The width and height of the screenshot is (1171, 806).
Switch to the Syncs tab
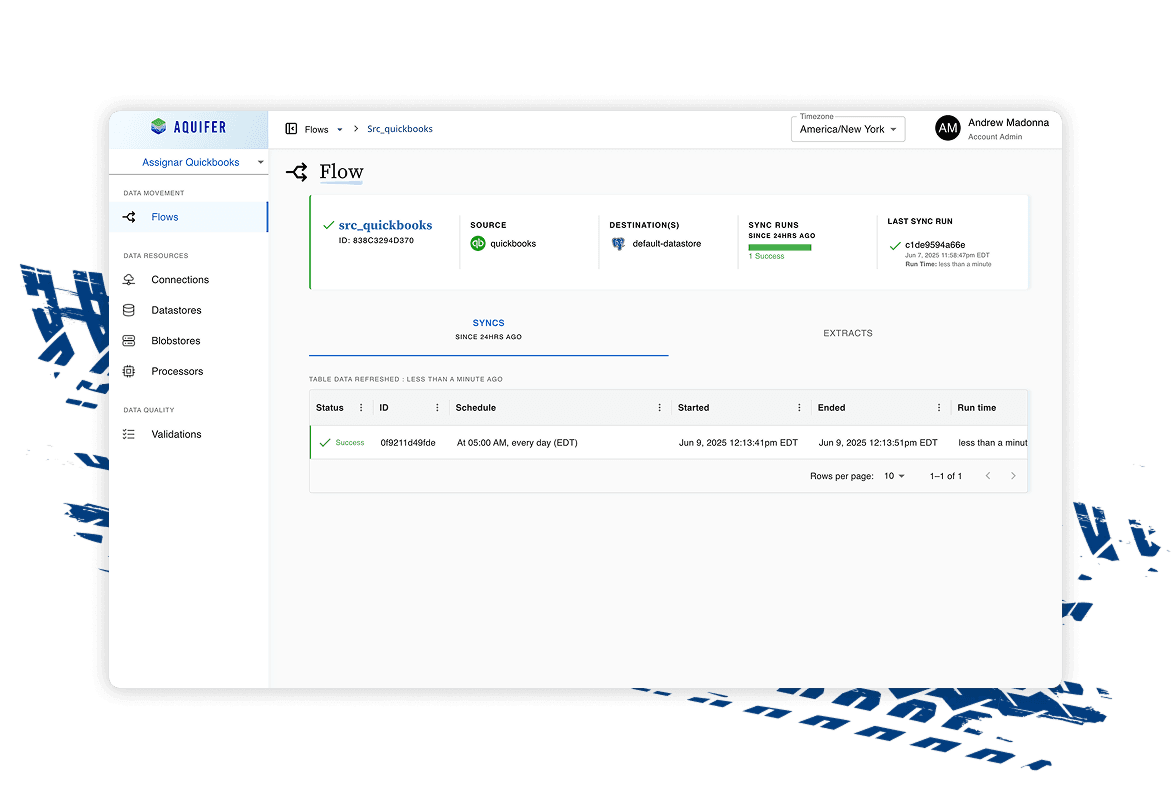point(488,329)
